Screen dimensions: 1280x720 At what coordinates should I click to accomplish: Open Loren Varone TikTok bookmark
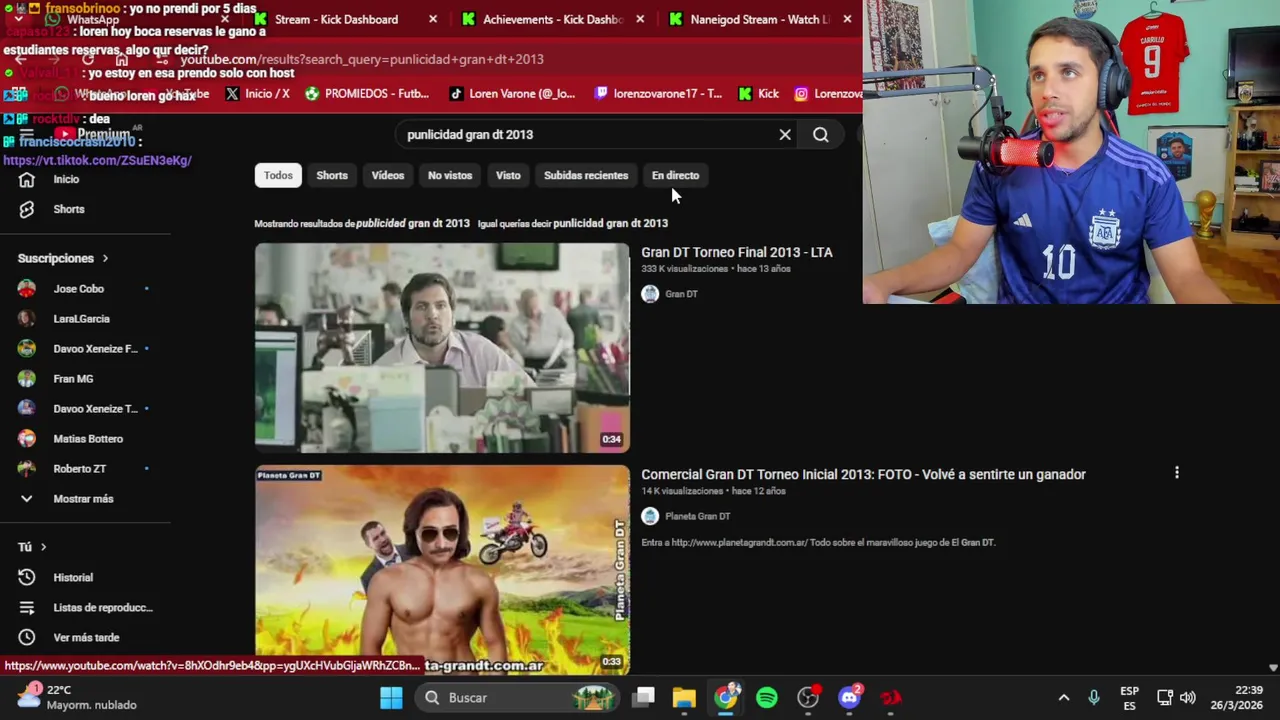(x=512, y=94)
